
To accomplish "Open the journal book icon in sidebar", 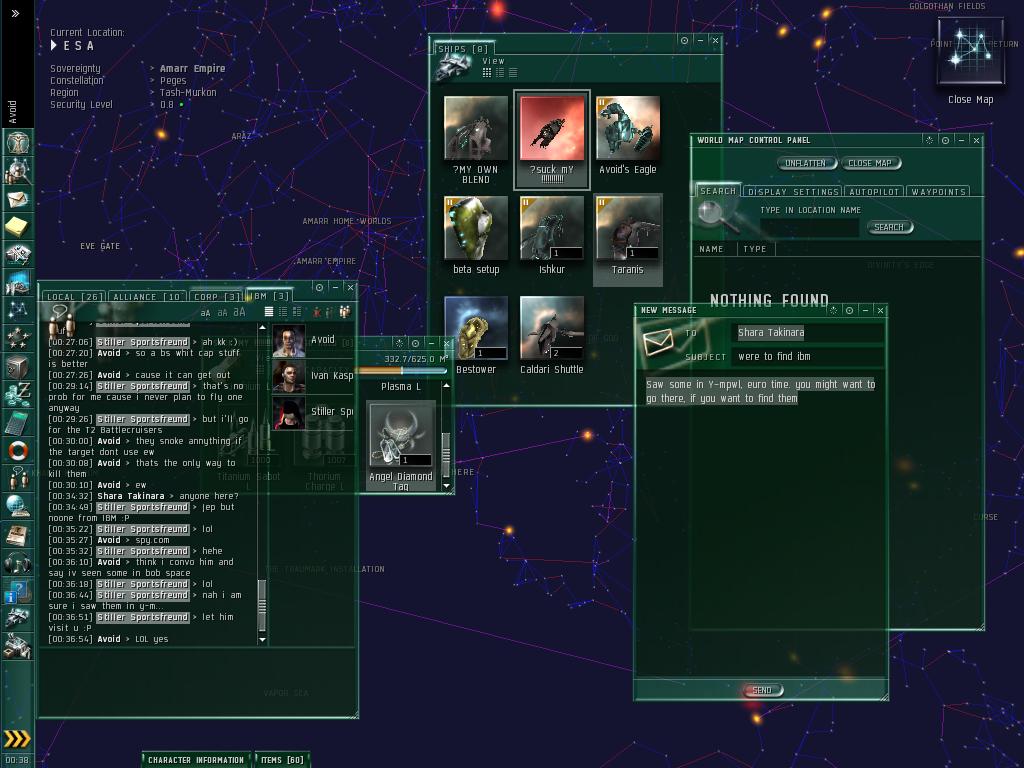I will [x=17, y=535].
